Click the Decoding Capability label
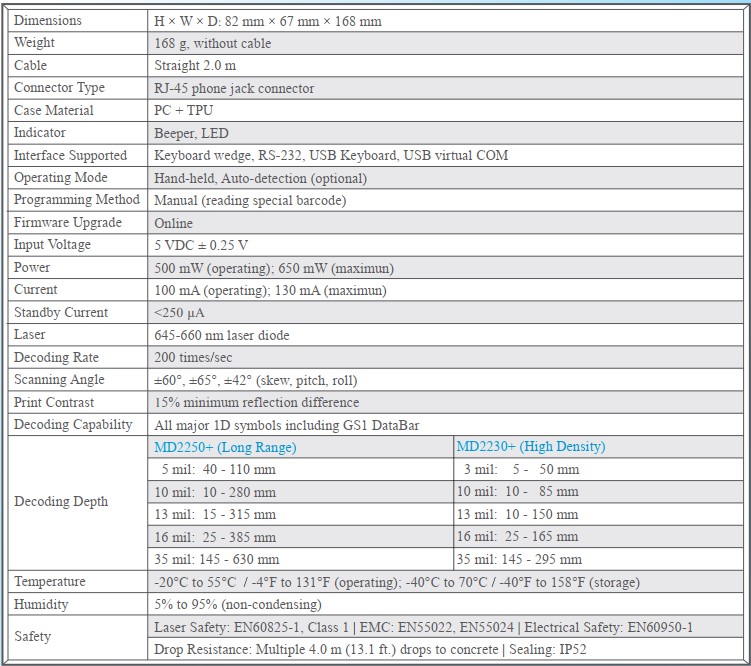The image size is (751, 666). tap(73, 424)
